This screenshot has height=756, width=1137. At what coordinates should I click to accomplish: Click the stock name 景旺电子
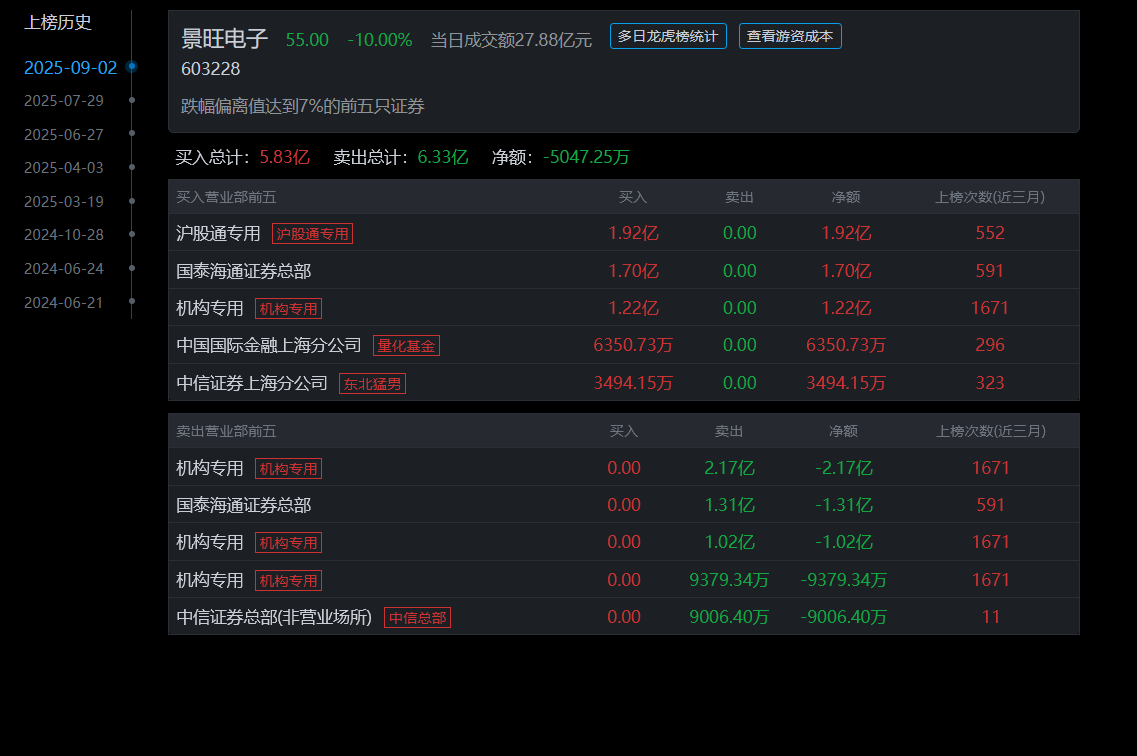pos(225,38)
